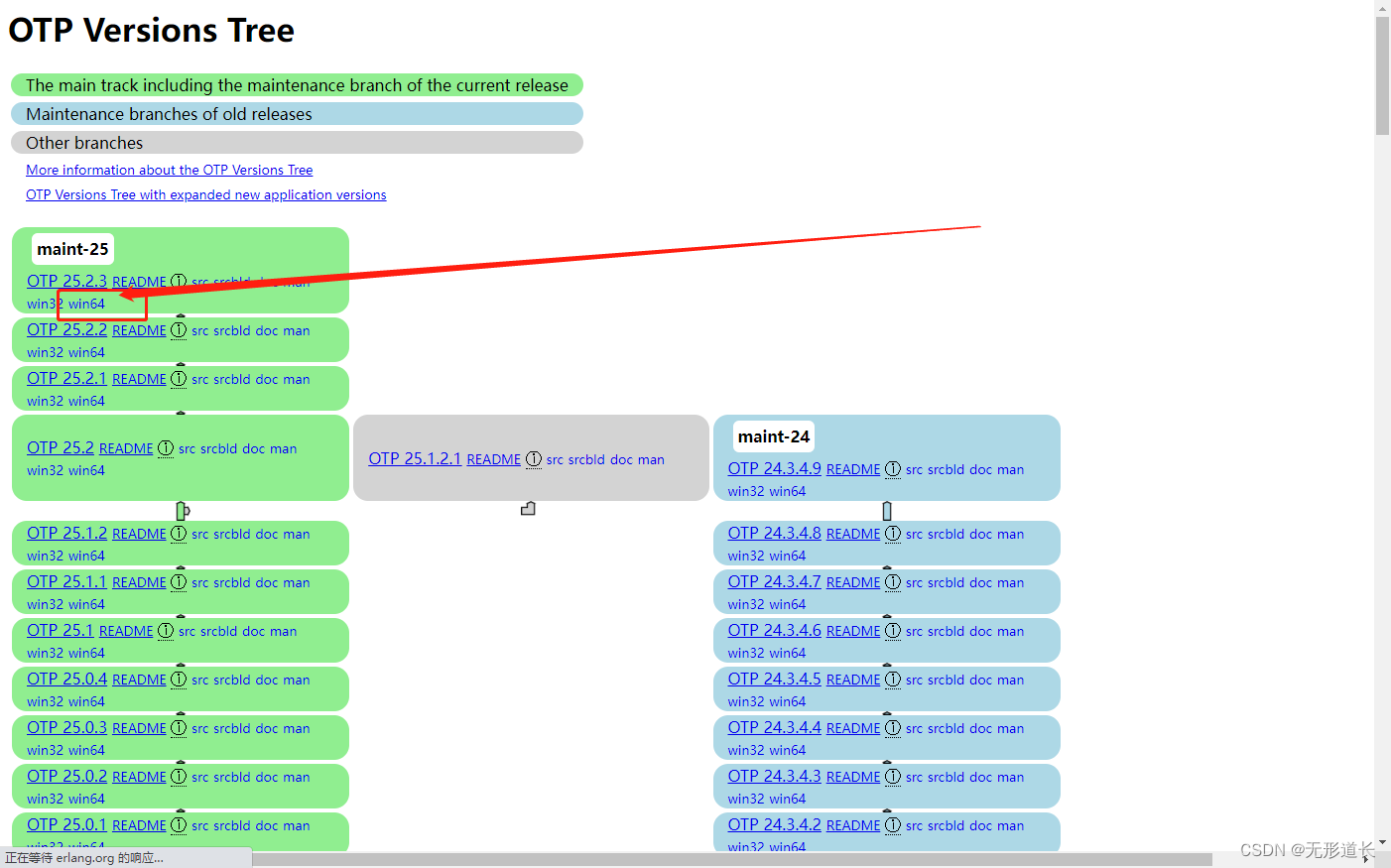
Task: Open the info icon beside OTP 25.1 README
Action: [x=166, y=631]
